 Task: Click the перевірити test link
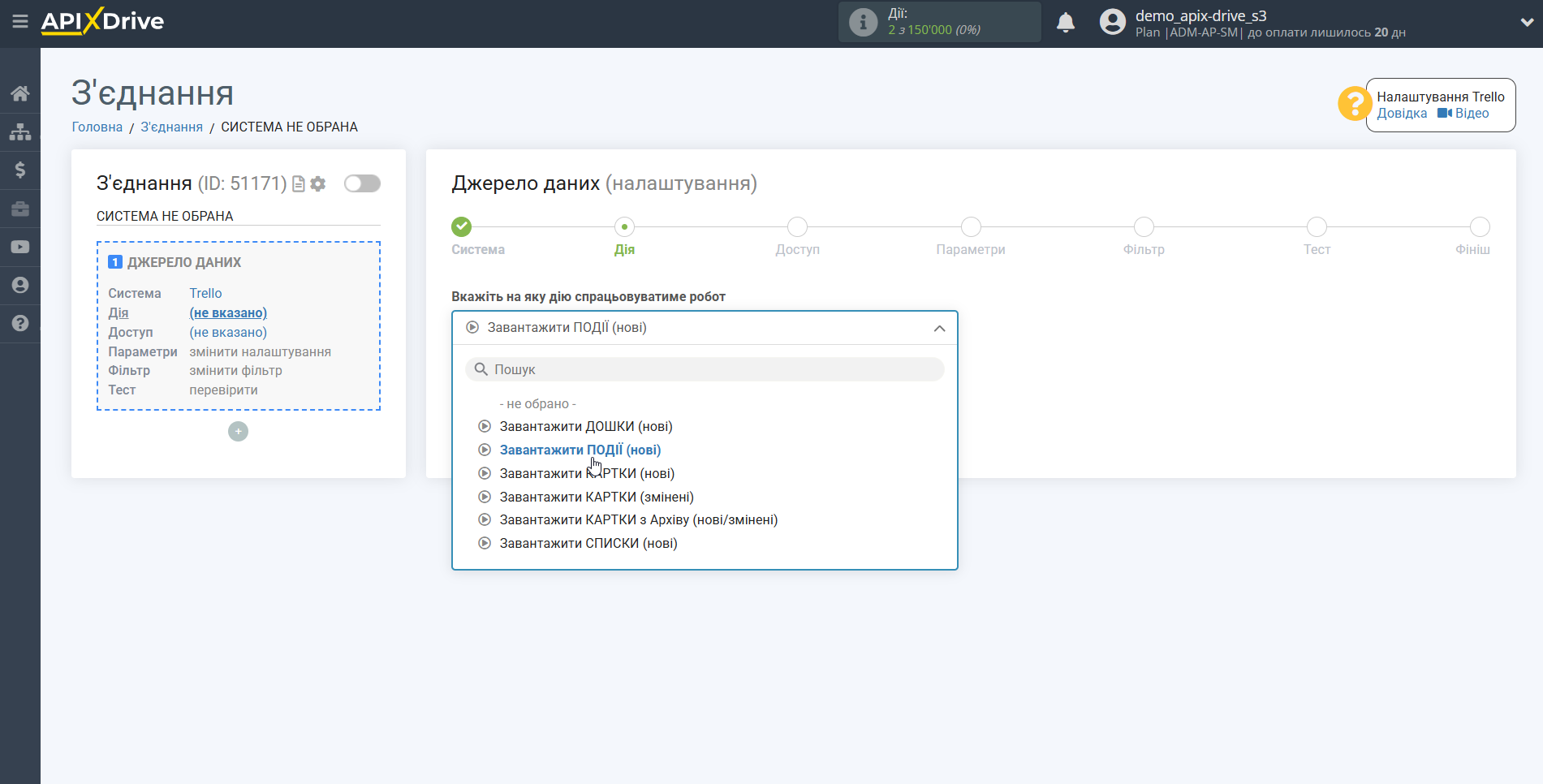[x=223, y=390]
